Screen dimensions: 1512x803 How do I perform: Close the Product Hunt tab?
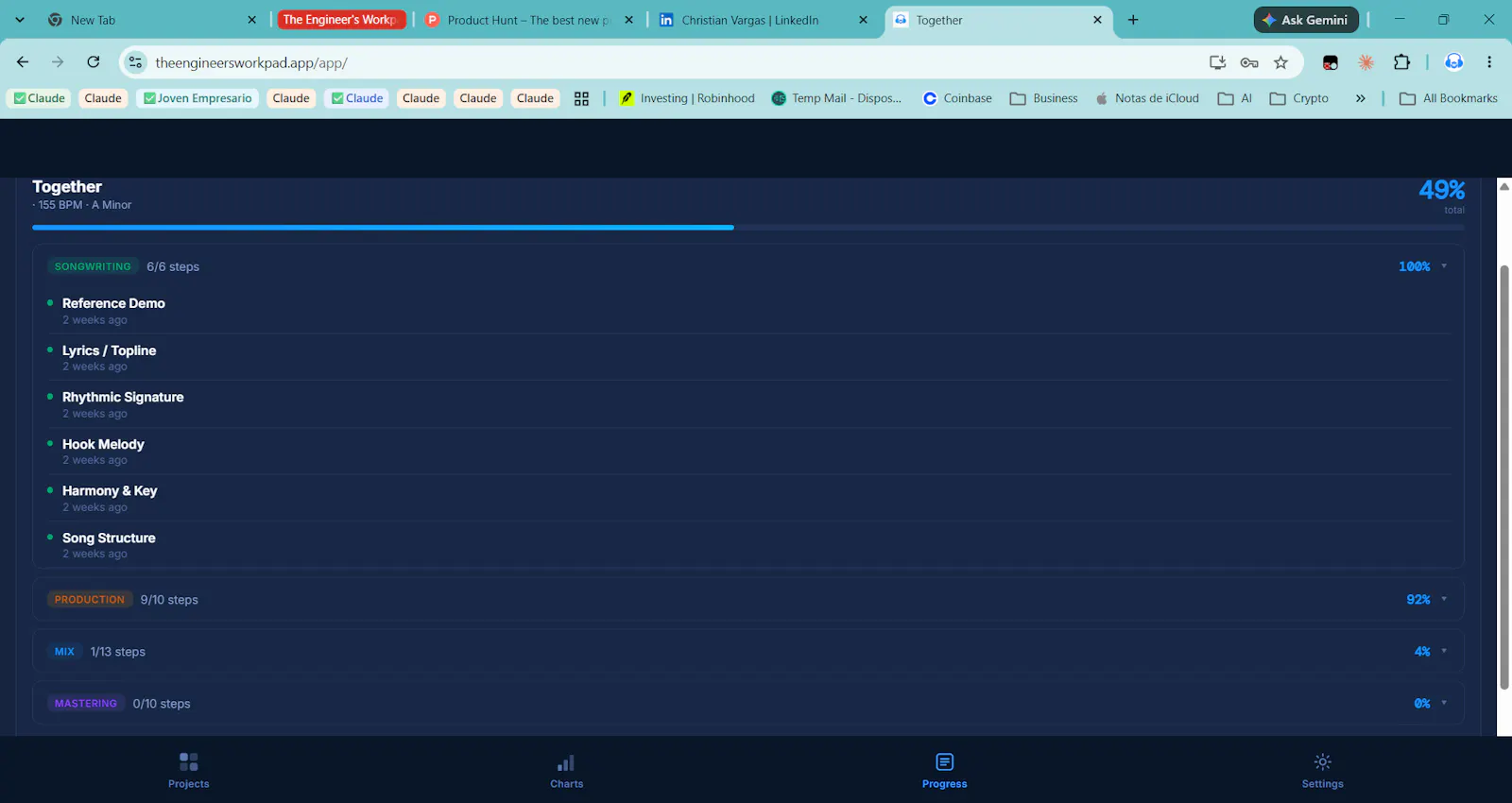click(628, 20)
